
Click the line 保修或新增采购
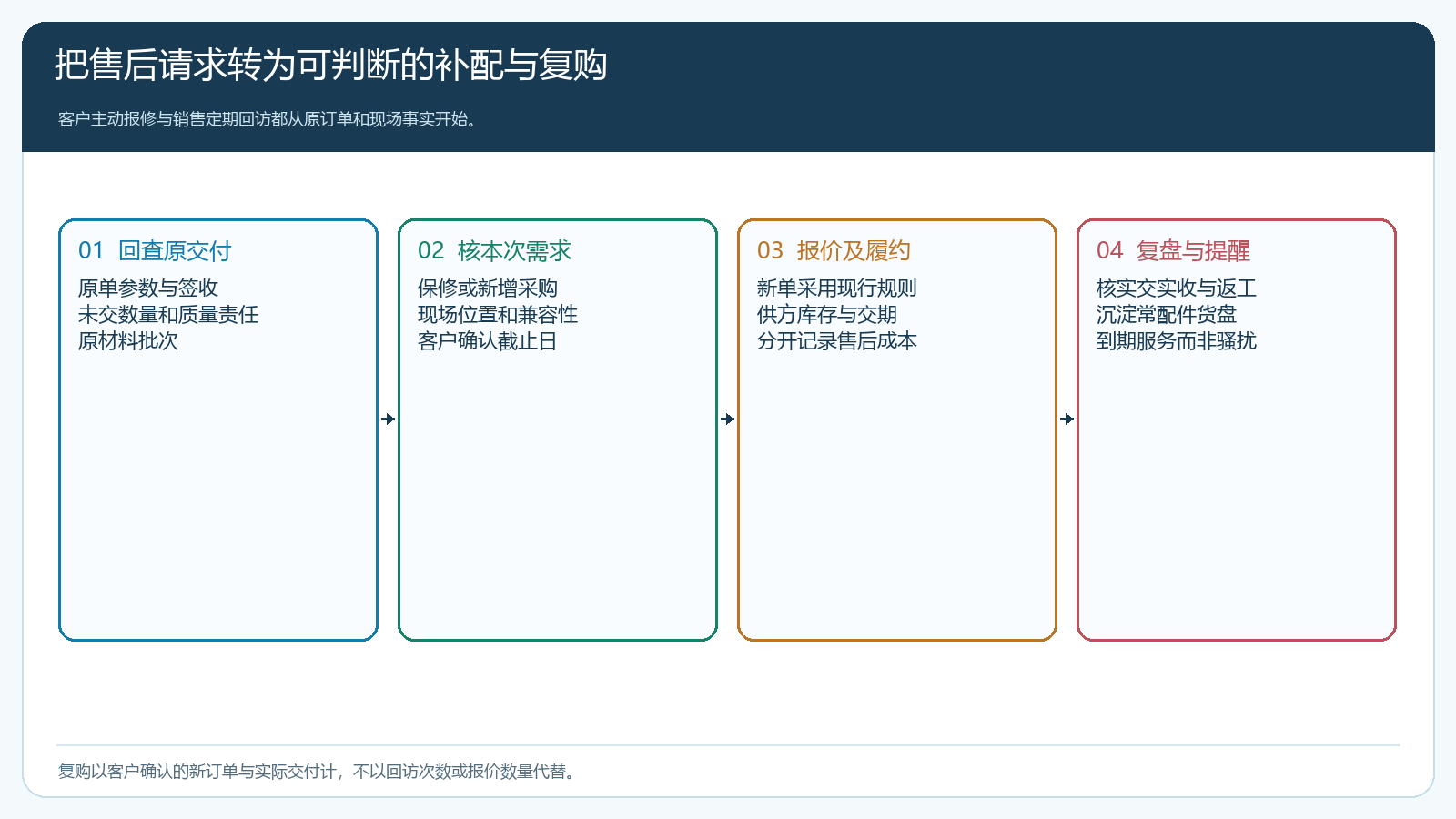[488, 288]
